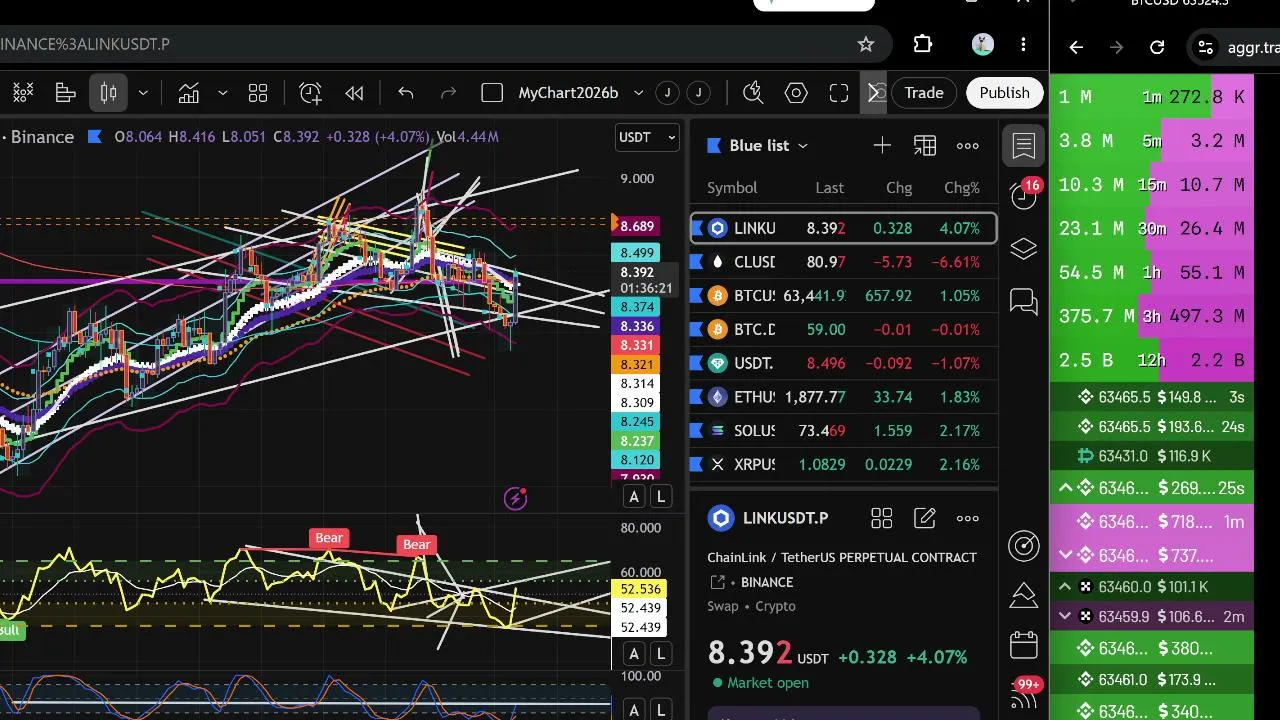
Task: Toggle the highlighted panel button left of Trade
Action: [874, 93]
